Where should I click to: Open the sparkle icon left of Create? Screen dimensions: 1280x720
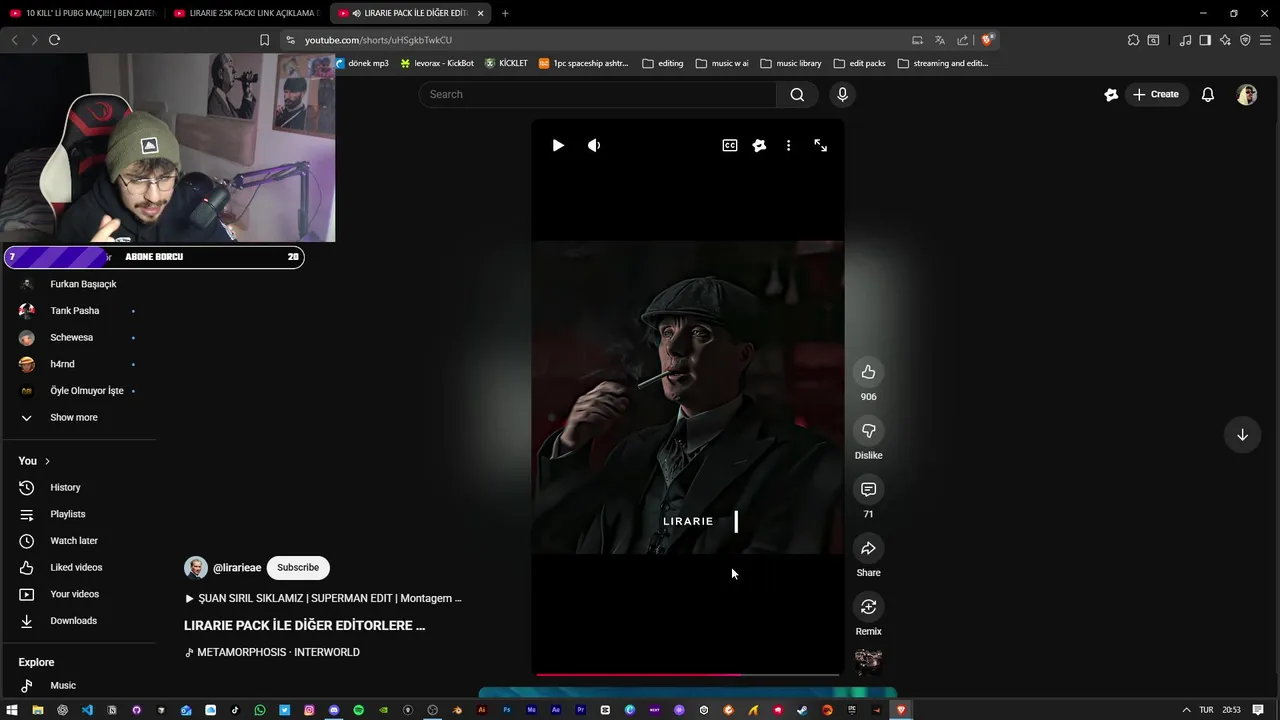coord(1111,94)
